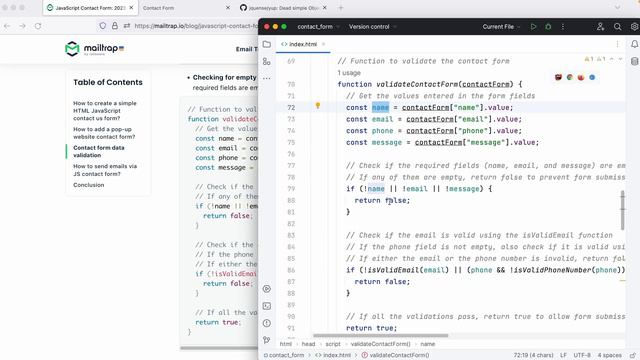The height and width of the screenshot is (360, 640).
Task: List all Firefox tabs with the chevron
Action: [x=617, y=7]
